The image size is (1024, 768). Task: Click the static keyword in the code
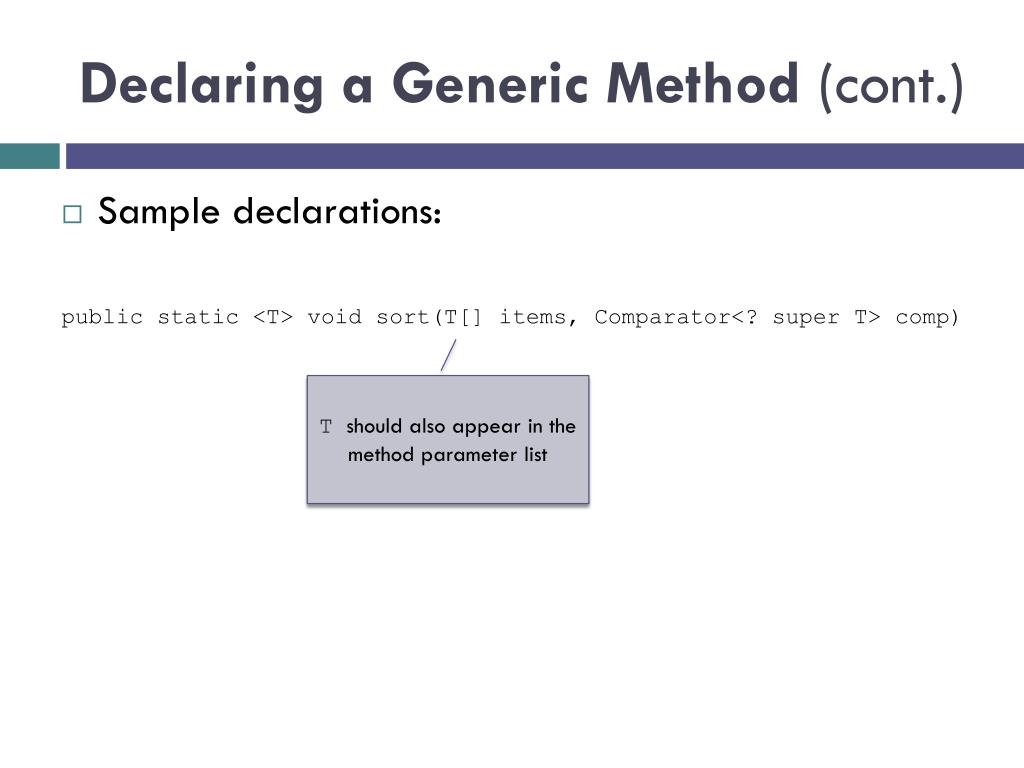click(198, 317)
